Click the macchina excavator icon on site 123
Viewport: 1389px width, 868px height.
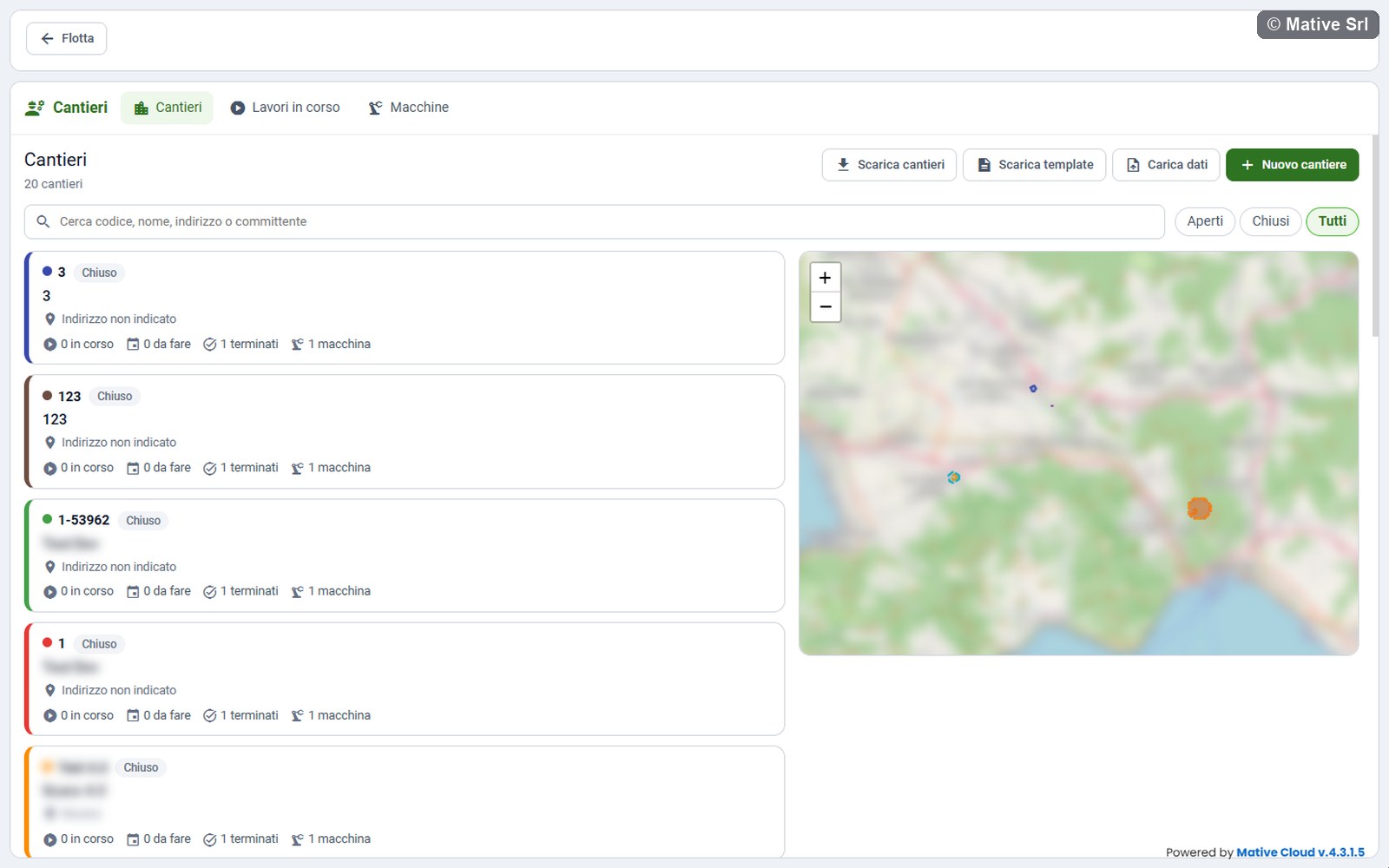298,468
